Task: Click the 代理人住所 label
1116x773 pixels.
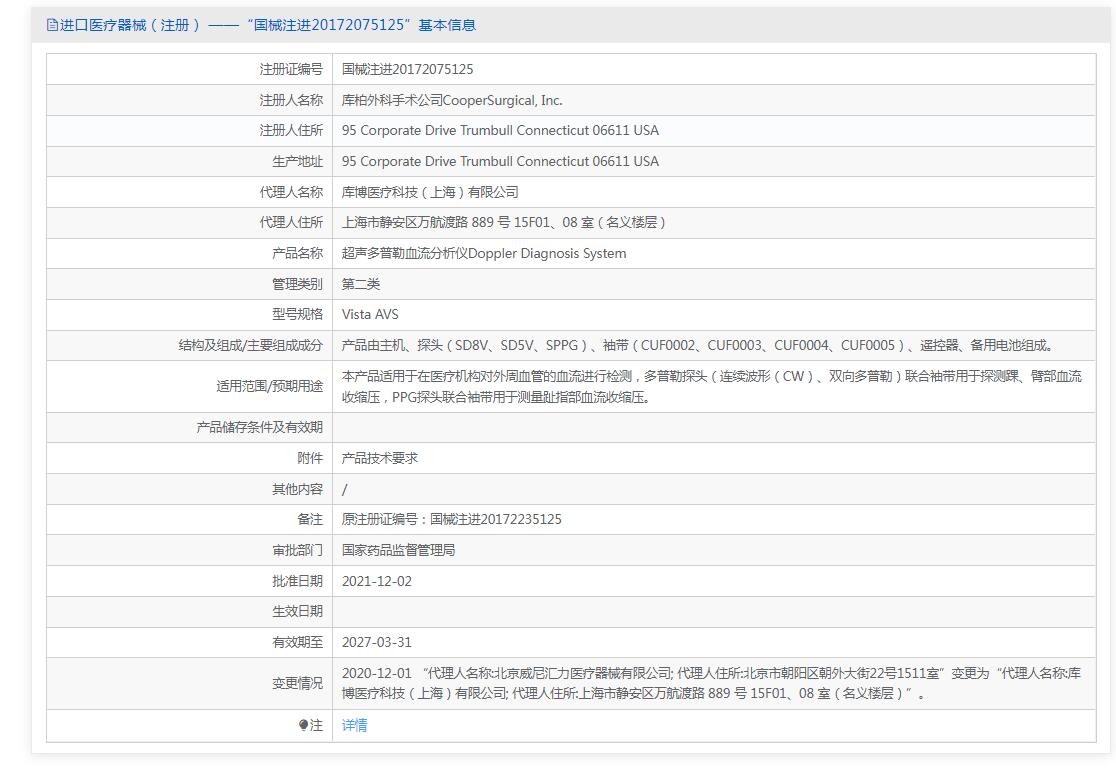Action: 291,222
